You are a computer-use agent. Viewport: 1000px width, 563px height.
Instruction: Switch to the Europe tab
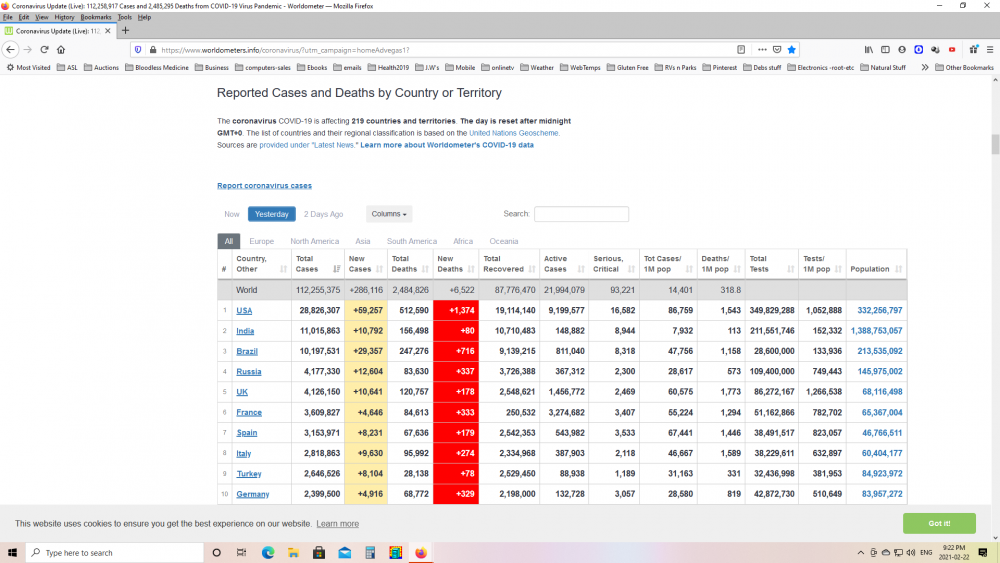click(x=261, y=241)
